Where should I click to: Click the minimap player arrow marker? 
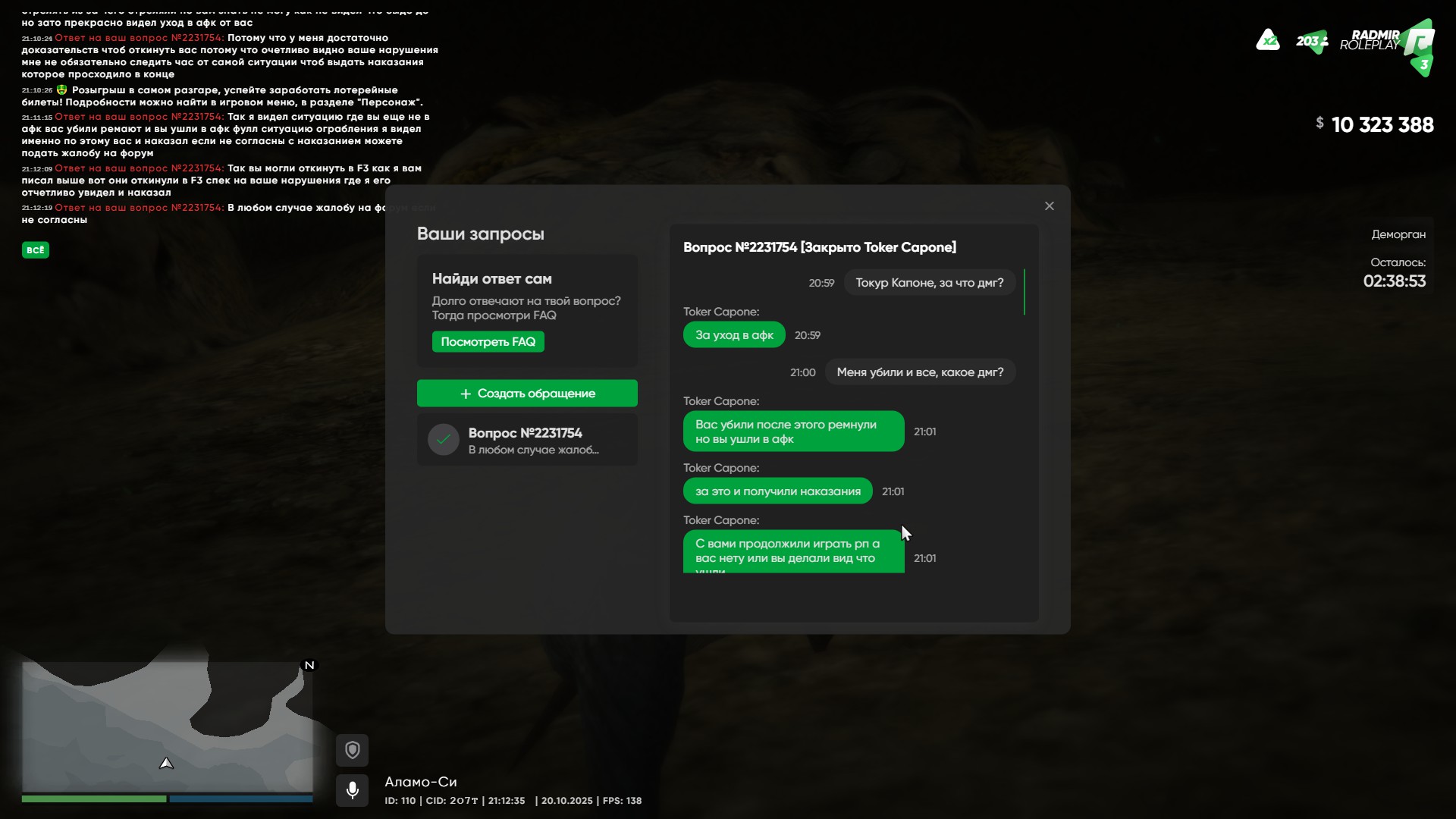(167, 764)
